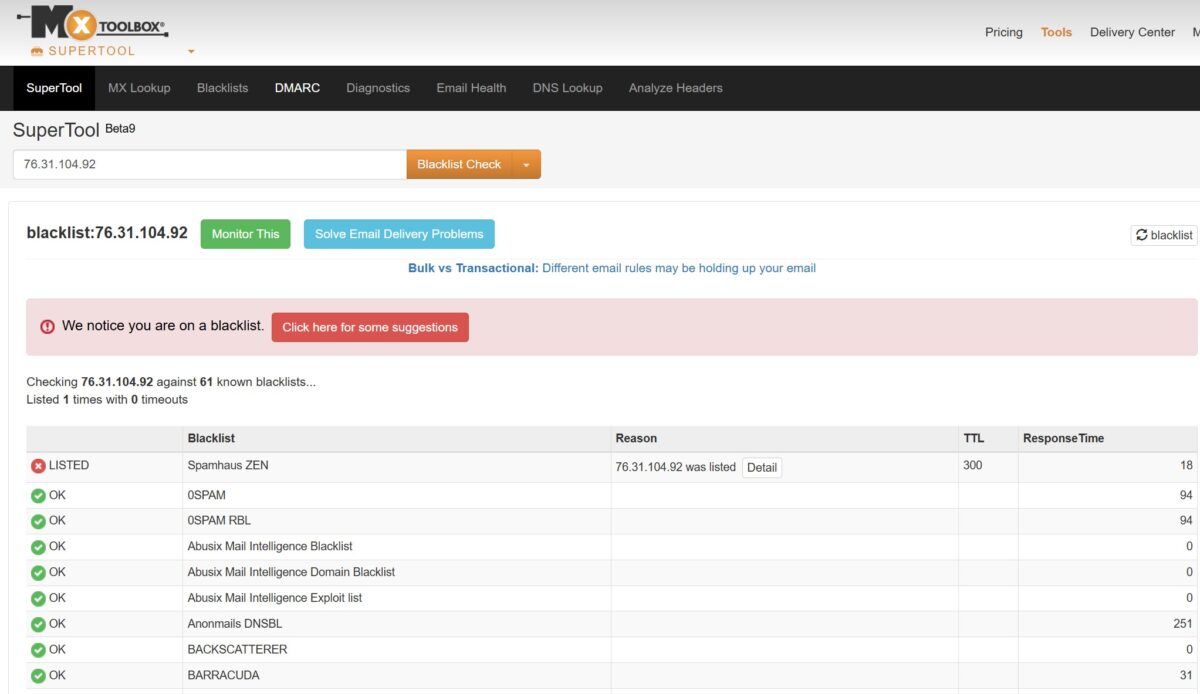This screenshot has height=694, width=1200.
Task: Click the MxToolbox logo
Action: [92, 24]
